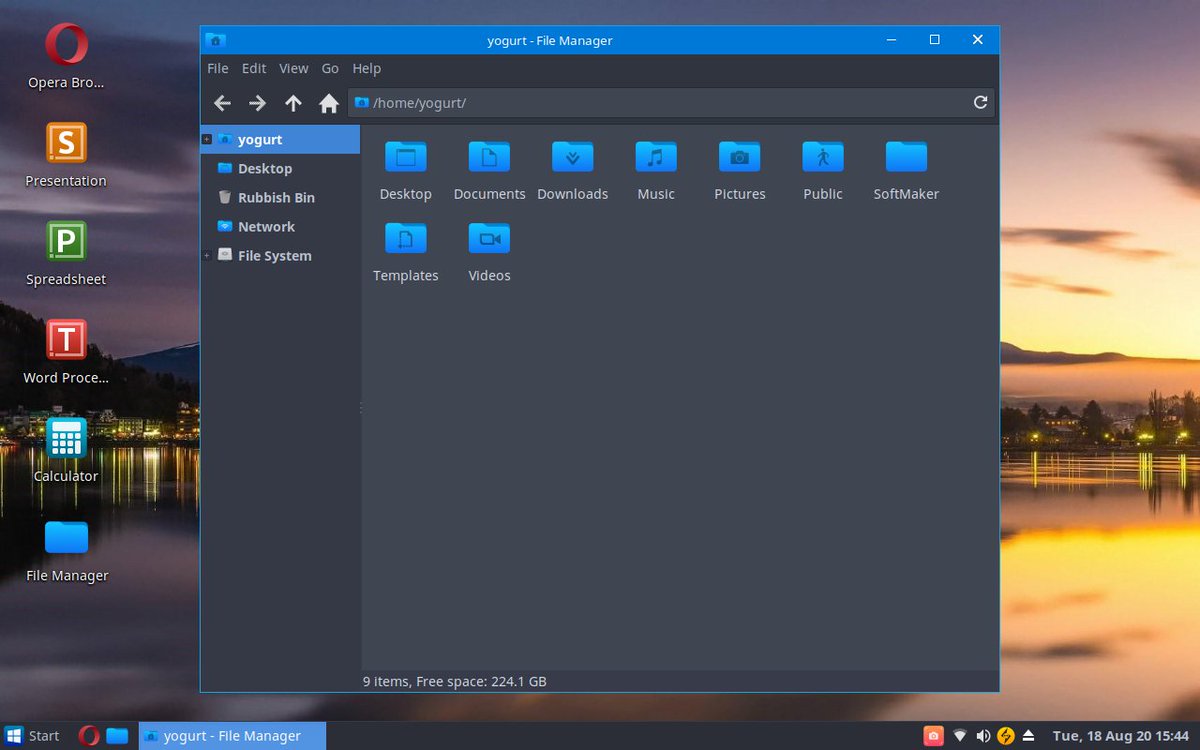Refresh the current folder view

[x=980, y=103]
